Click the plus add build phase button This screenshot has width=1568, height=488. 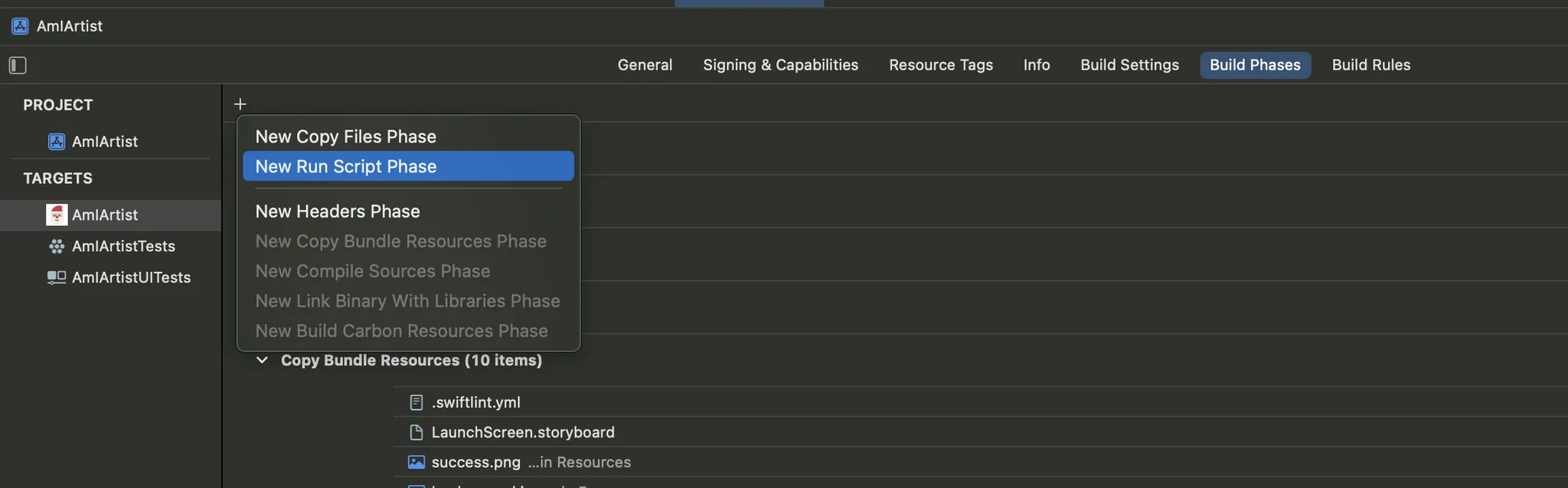[240, 103]
